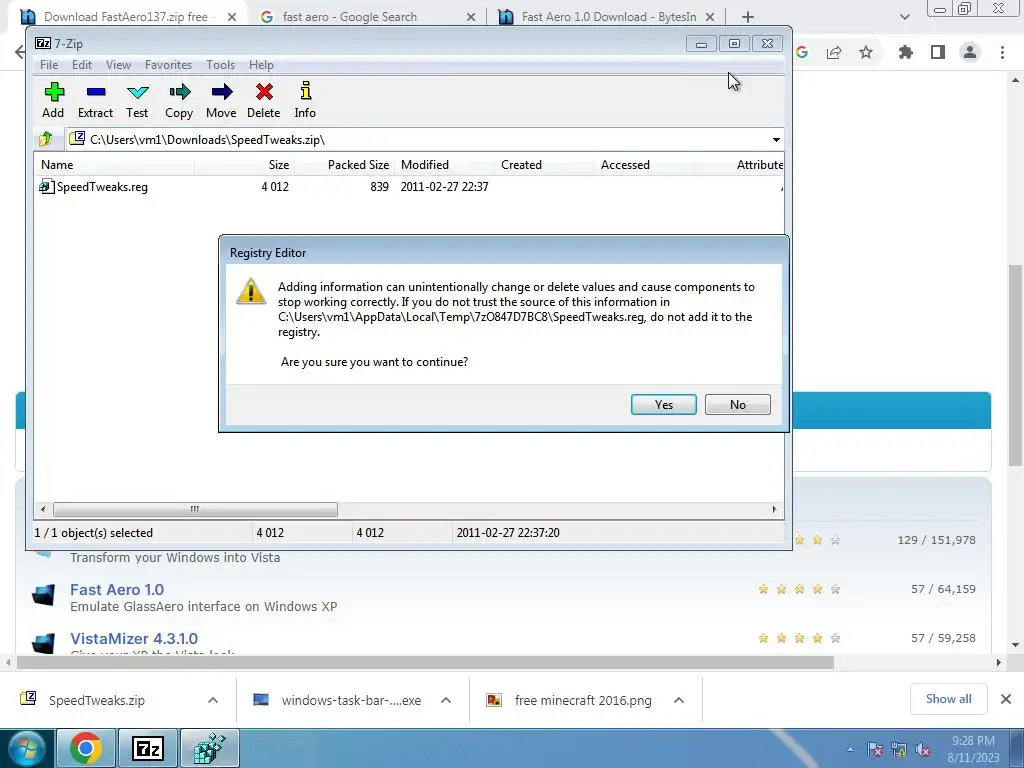Image resolution: width=1024 pixels, height=768 pixels.
Task: Open free minecraft 2016.png options chevron
Action: point(679,700)
